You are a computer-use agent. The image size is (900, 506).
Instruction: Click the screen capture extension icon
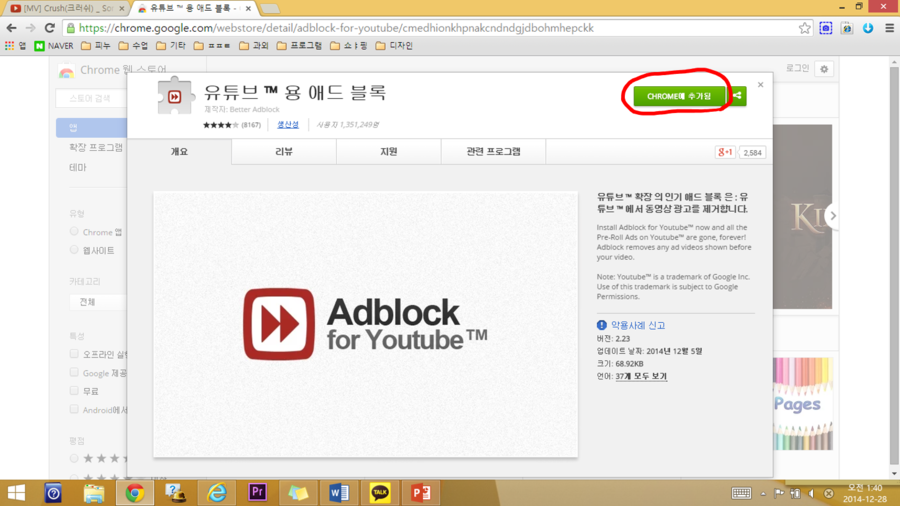(x=825, y=28)
